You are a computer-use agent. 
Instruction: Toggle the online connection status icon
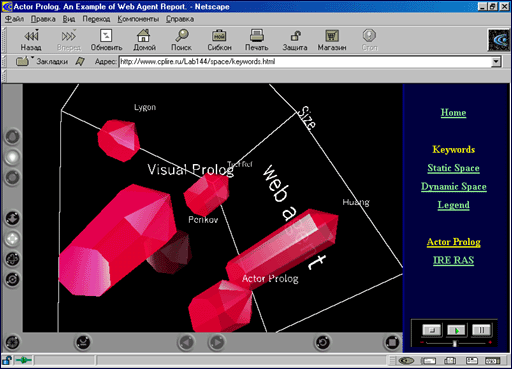coord(23,360)
